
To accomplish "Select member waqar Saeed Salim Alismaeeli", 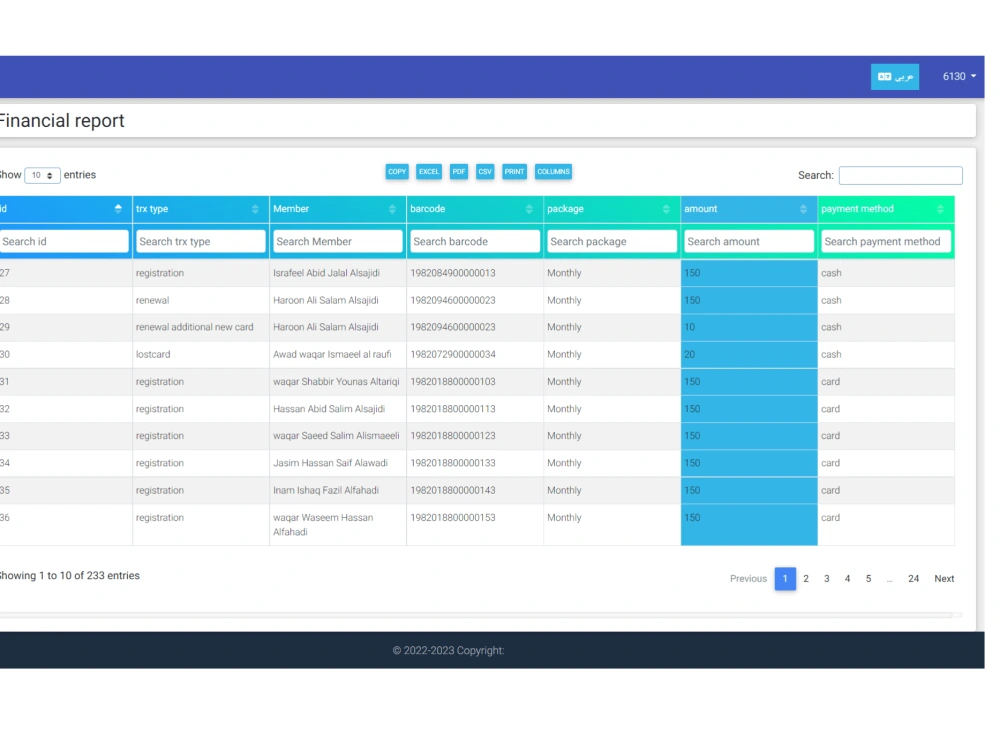I will (x=336, y=436).
